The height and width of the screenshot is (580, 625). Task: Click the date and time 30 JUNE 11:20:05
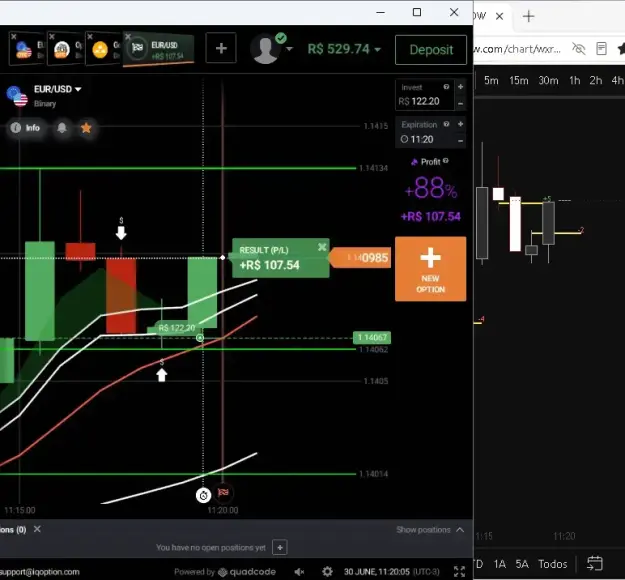pyautogui.click(x=391, y=572)
